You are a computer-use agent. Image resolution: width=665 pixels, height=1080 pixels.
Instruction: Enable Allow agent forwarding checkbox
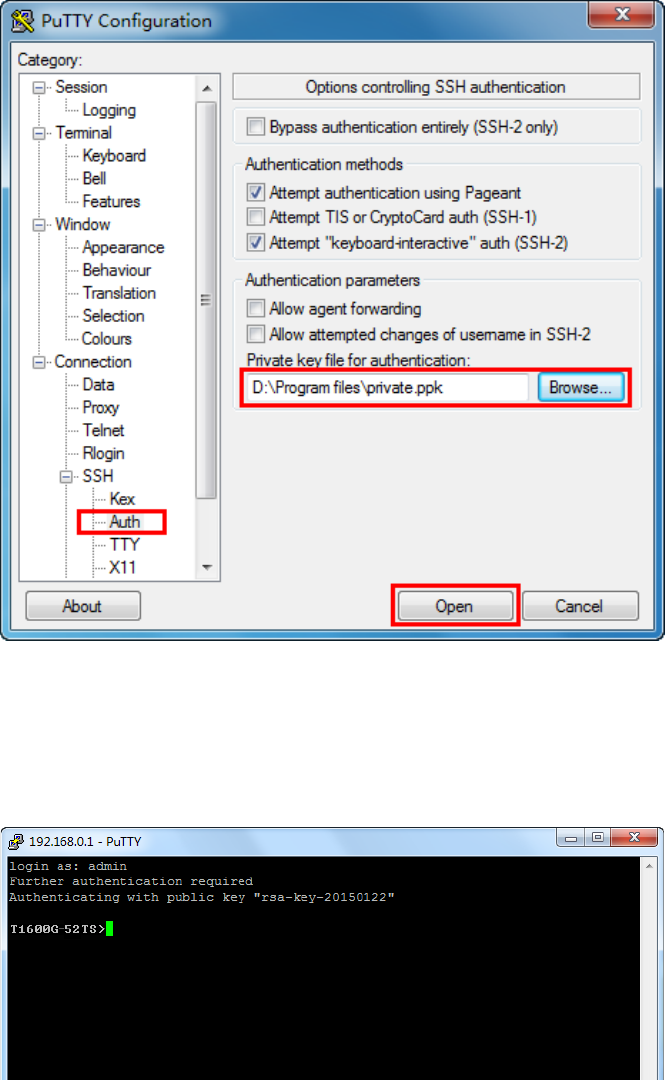[x=256, y=308]
